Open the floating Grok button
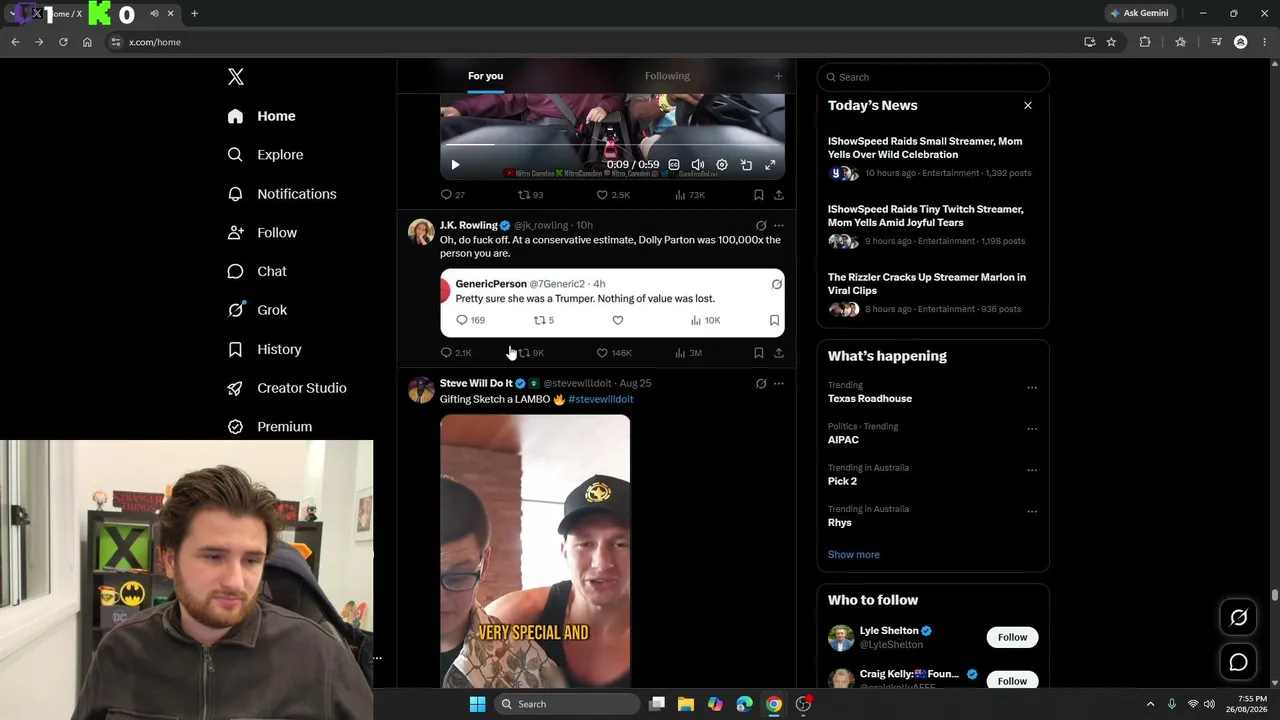 click(1238, 618)
